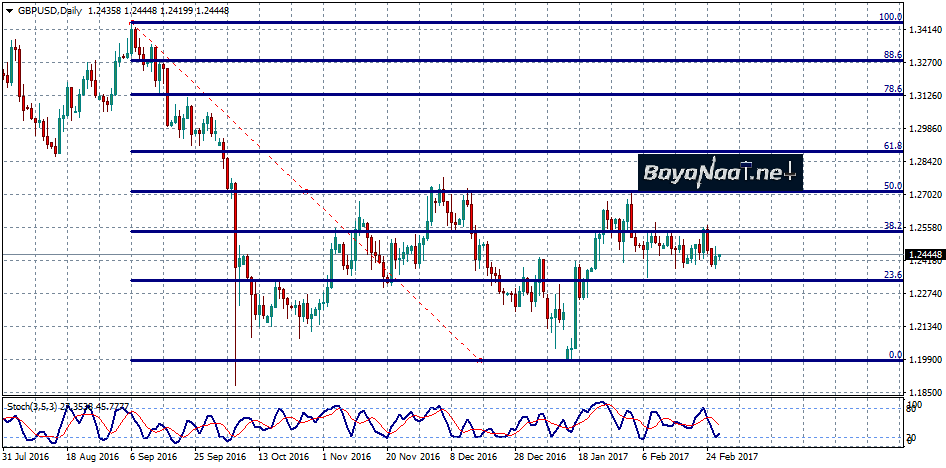
Task: Click the 31 Jul 2016 date marker
Action: click(27, 456)
